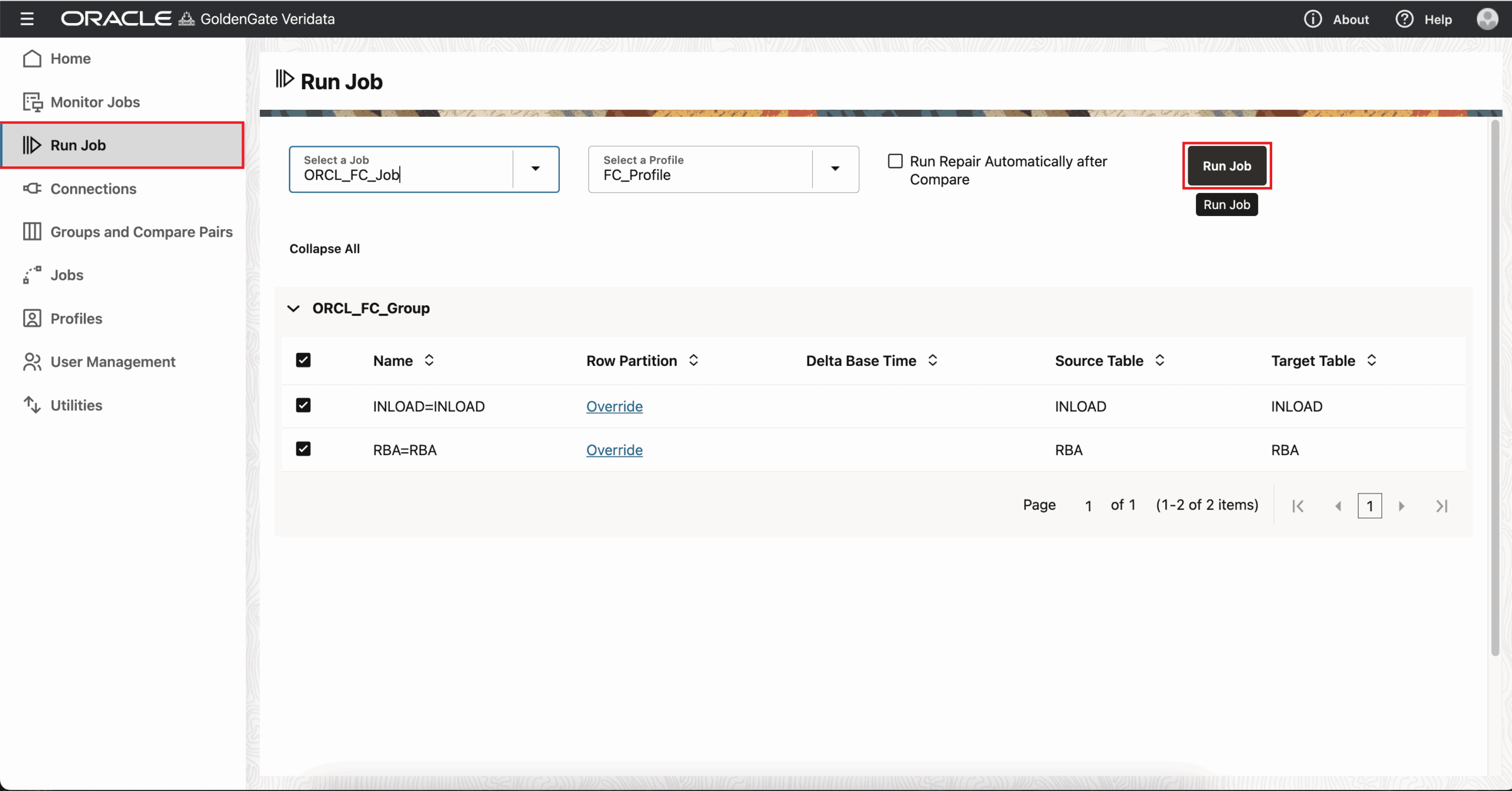Click the page number 1 box

click(x=1370, y=506)
